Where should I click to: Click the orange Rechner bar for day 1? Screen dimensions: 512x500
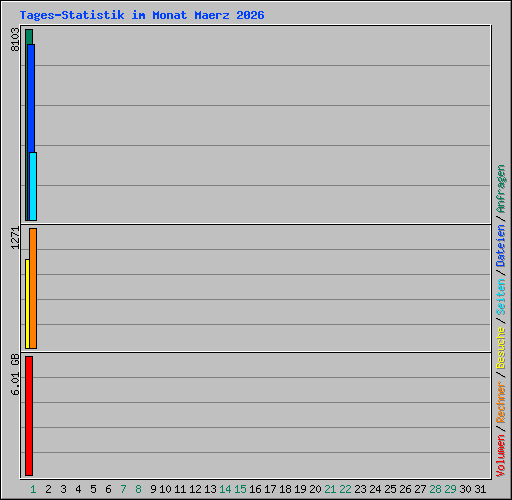pyautogui.click(x=33, y=288)
